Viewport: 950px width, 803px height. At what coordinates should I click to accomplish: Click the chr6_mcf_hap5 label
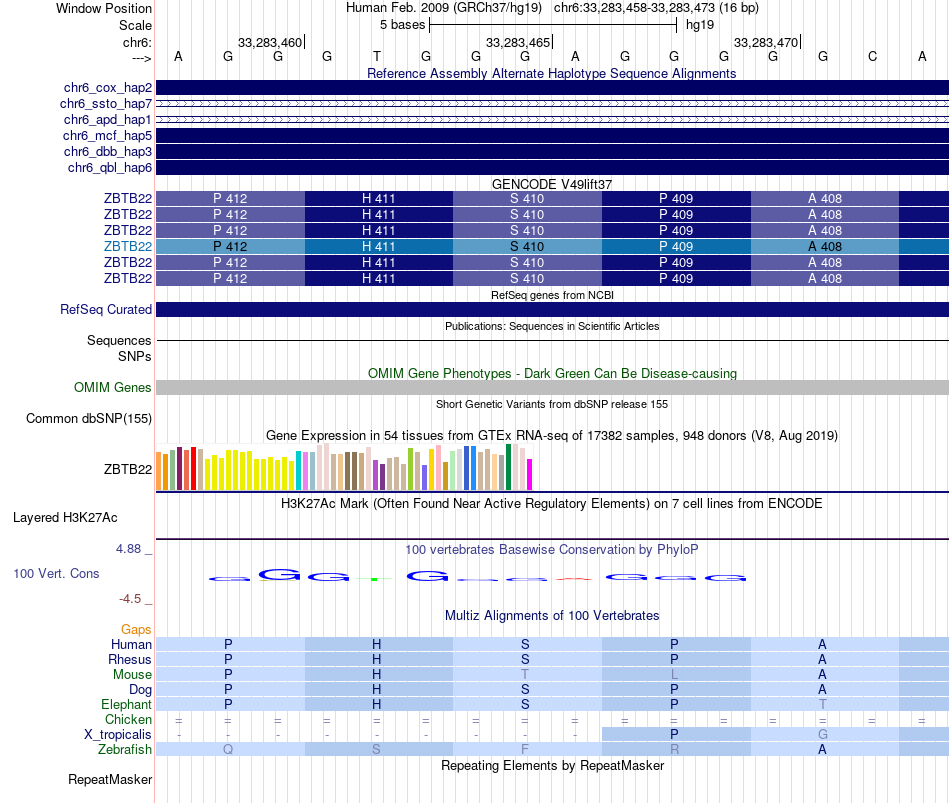[x=107, y=135]
